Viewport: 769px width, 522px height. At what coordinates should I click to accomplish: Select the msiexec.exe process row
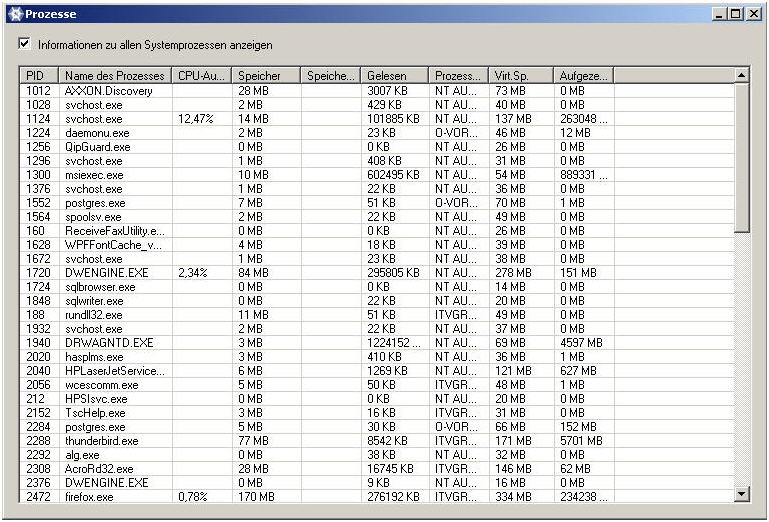pos(94,174)
